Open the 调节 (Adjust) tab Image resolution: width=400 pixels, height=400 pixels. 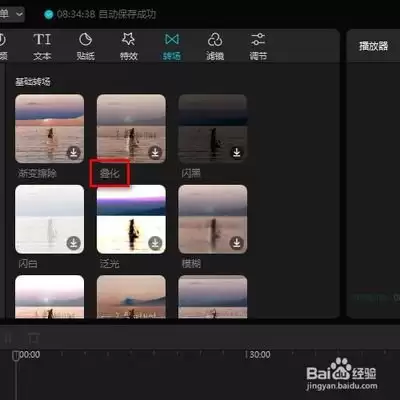point(258,47)
